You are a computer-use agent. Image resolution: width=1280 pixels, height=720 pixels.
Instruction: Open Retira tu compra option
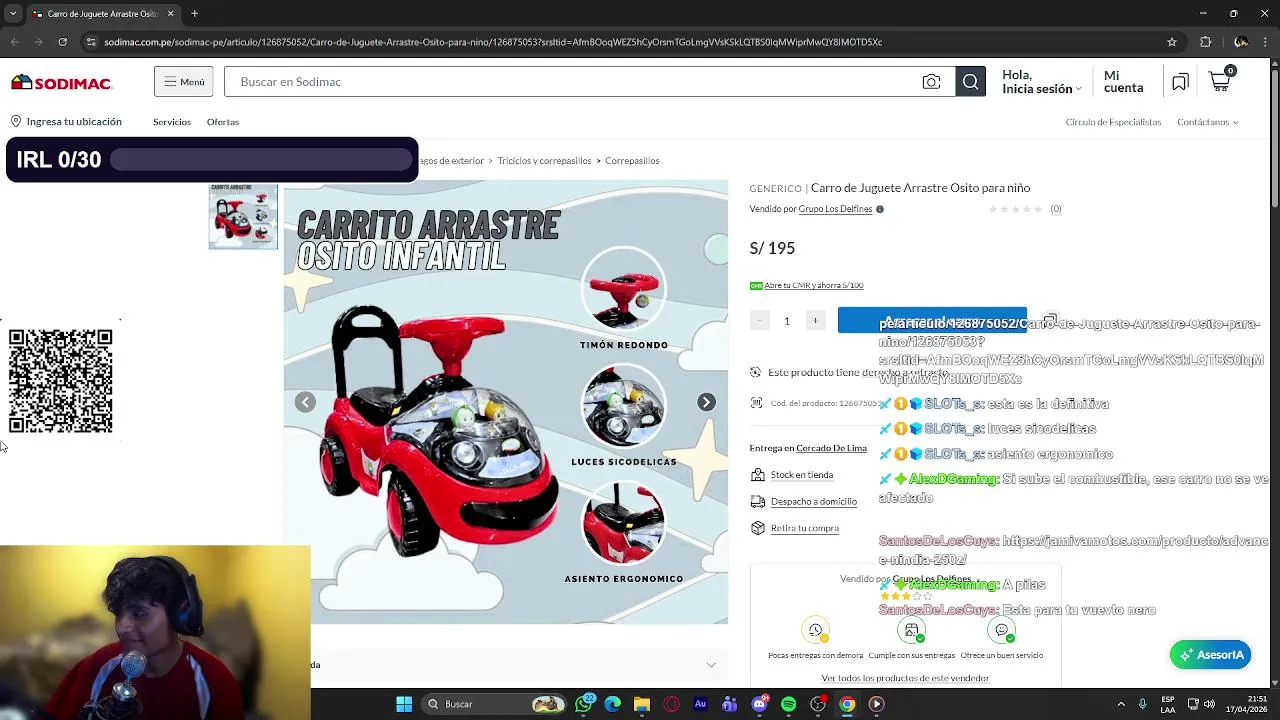(804, 528)
